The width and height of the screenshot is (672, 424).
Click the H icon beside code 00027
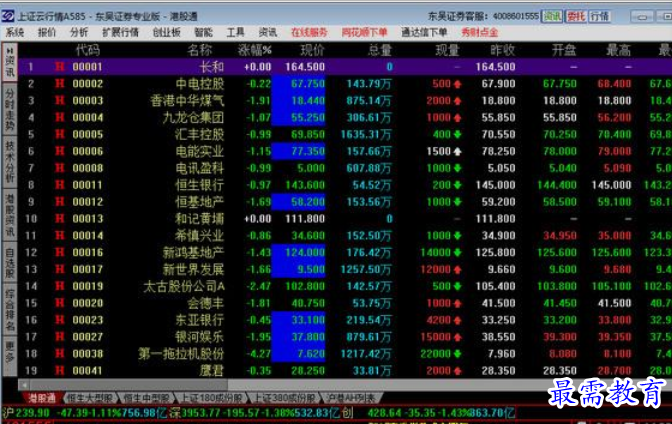60,337
